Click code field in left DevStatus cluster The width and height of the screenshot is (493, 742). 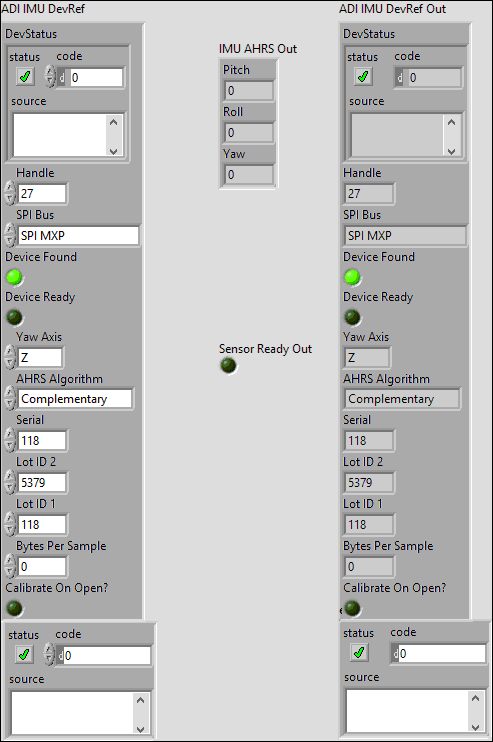(96, 78)
